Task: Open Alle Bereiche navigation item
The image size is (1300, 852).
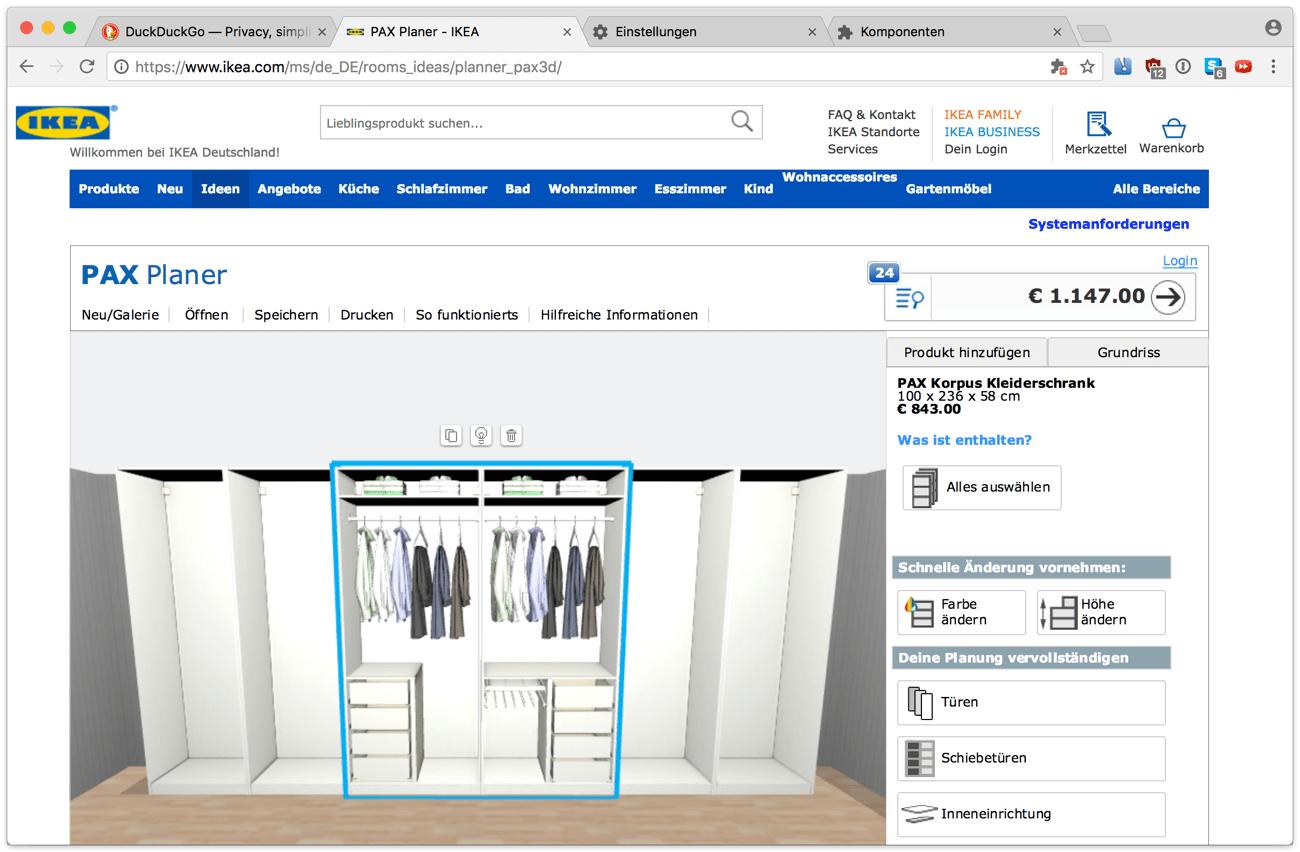Action: [1156, 189]
